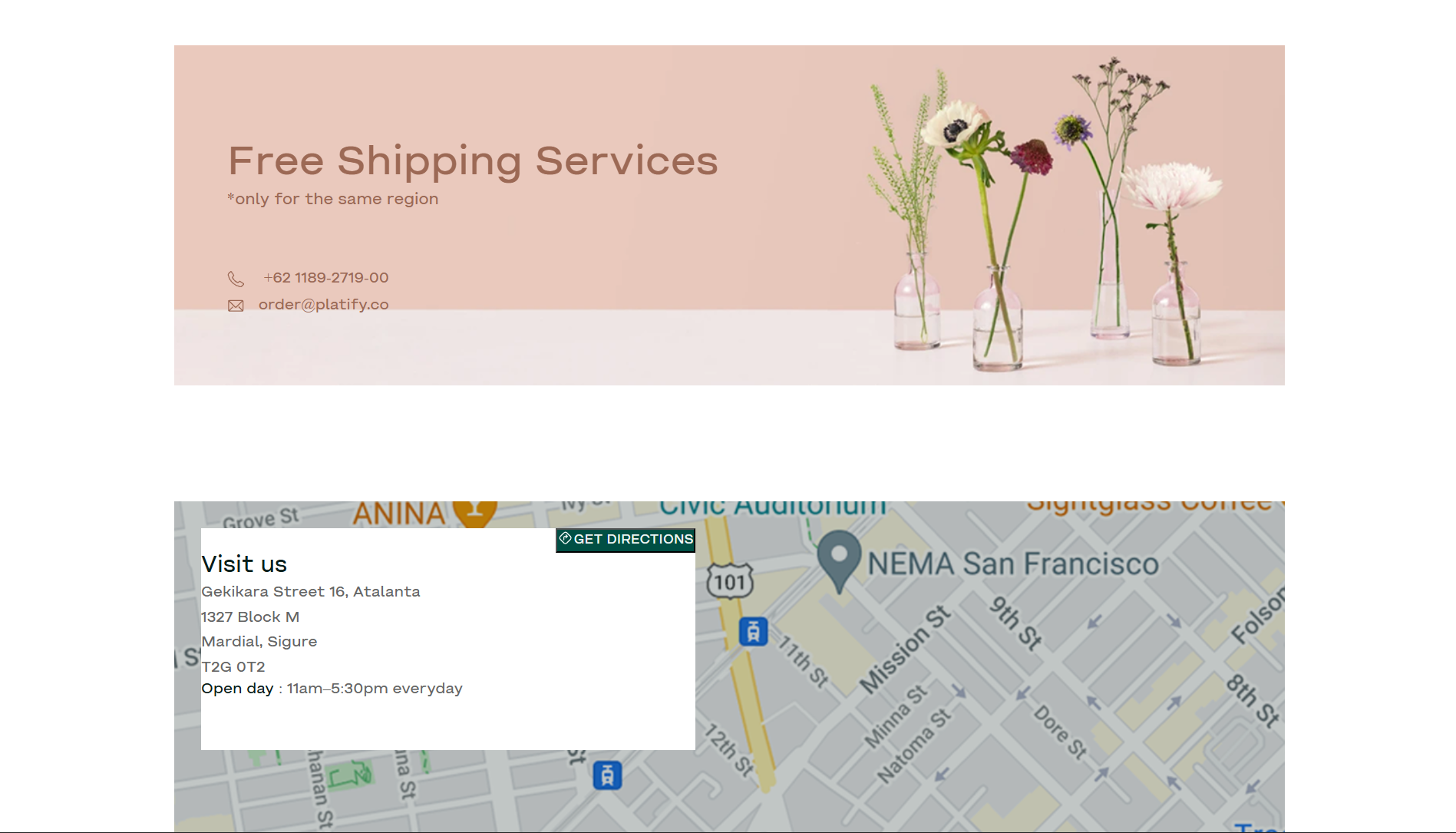Click the Dore St label on map
This screenshot has width=1456, height=833.
[x=1060, y=732]
